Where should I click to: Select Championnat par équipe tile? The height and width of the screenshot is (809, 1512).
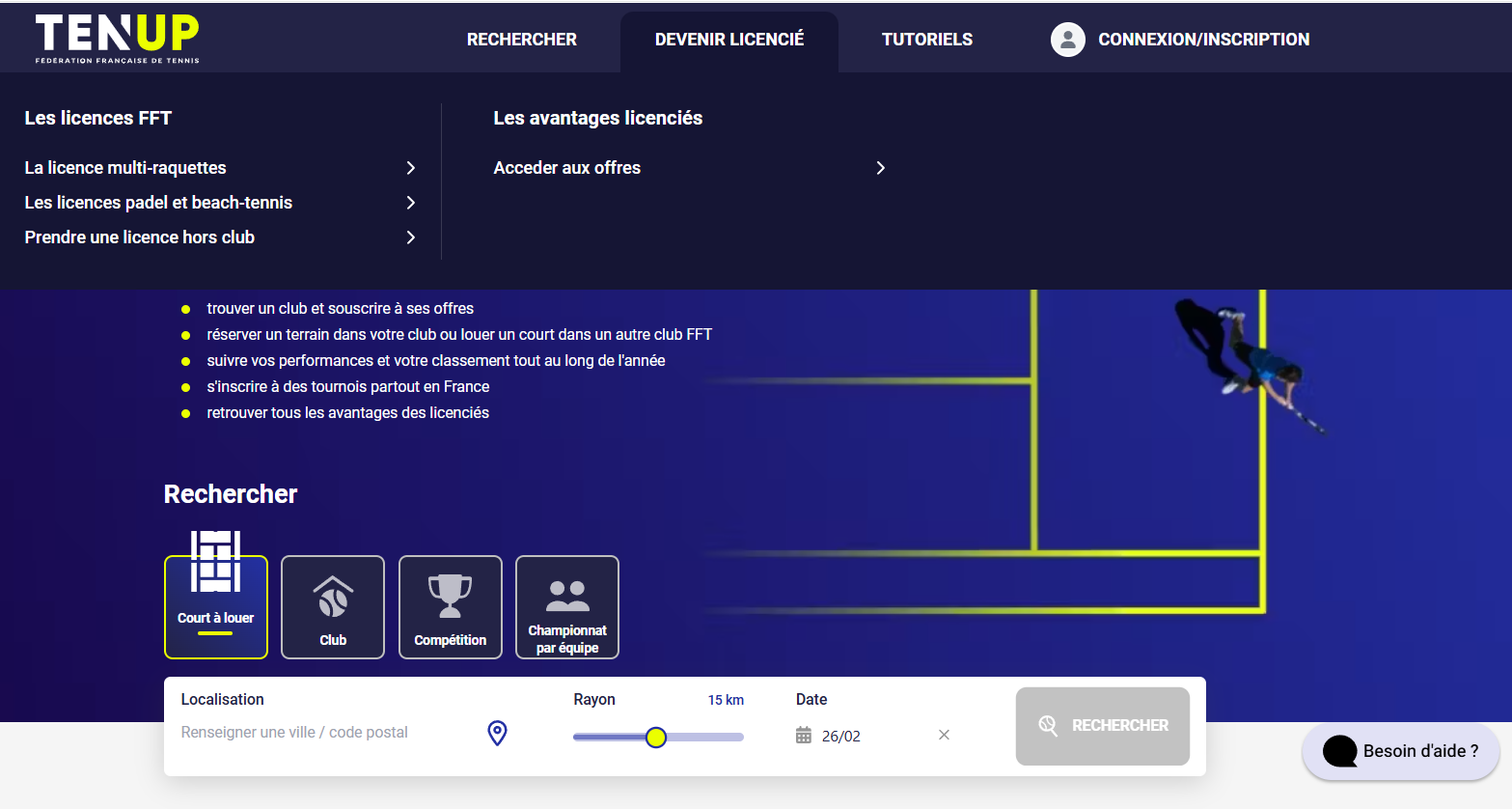pos(567,607)
